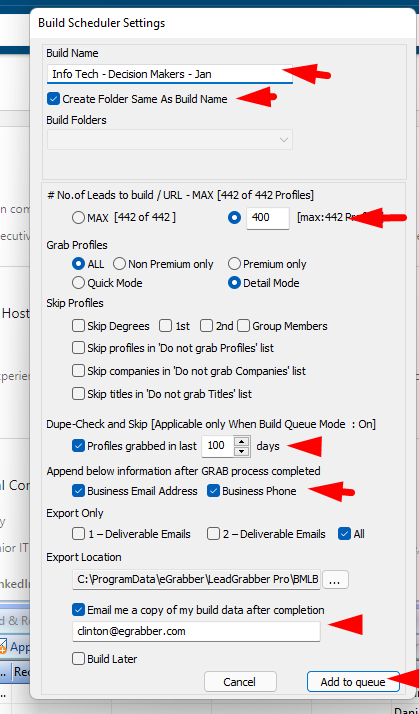The height and width of the screenshot is (714, 419).
Task: Increase days with the up stepper arrow
Action: point(244,441)
